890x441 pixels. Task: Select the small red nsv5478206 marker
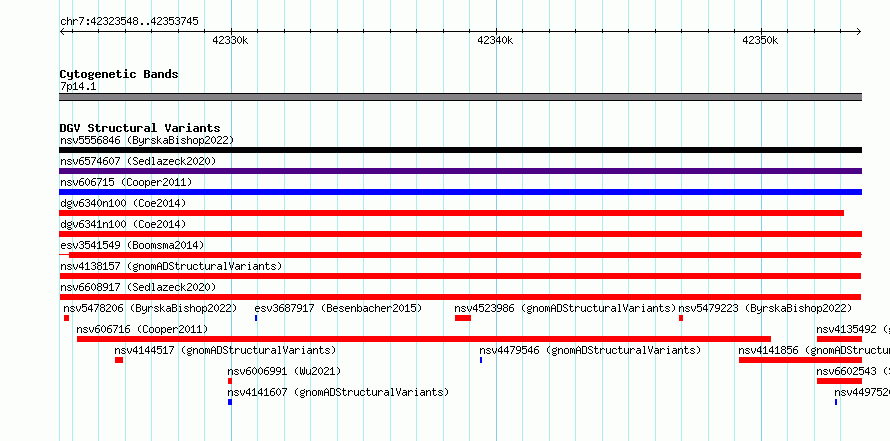[66, 318]
